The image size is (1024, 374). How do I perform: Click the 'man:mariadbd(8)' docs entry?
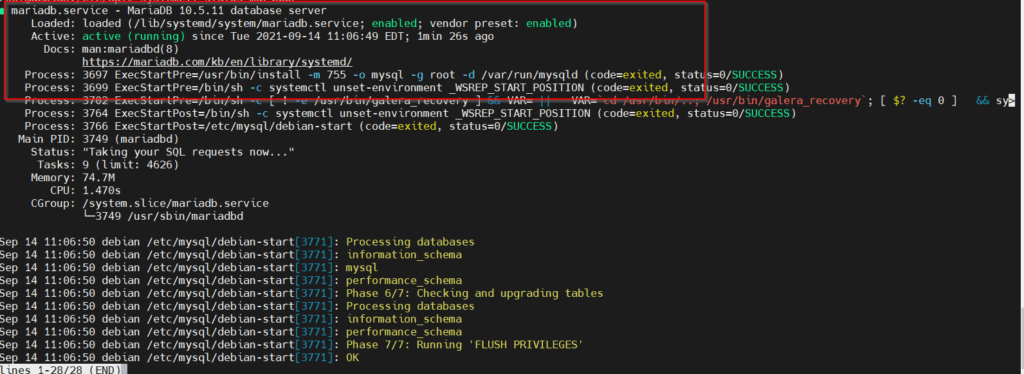click(131, 49)
